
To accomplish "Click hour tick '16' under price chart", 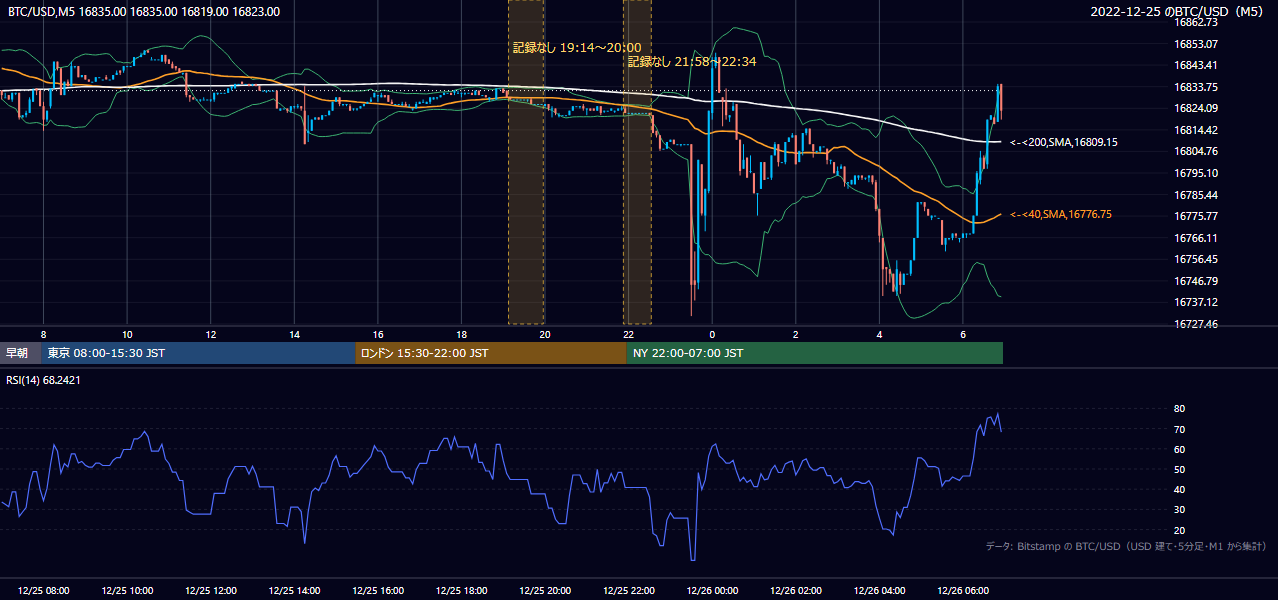I will coord(378,334).
